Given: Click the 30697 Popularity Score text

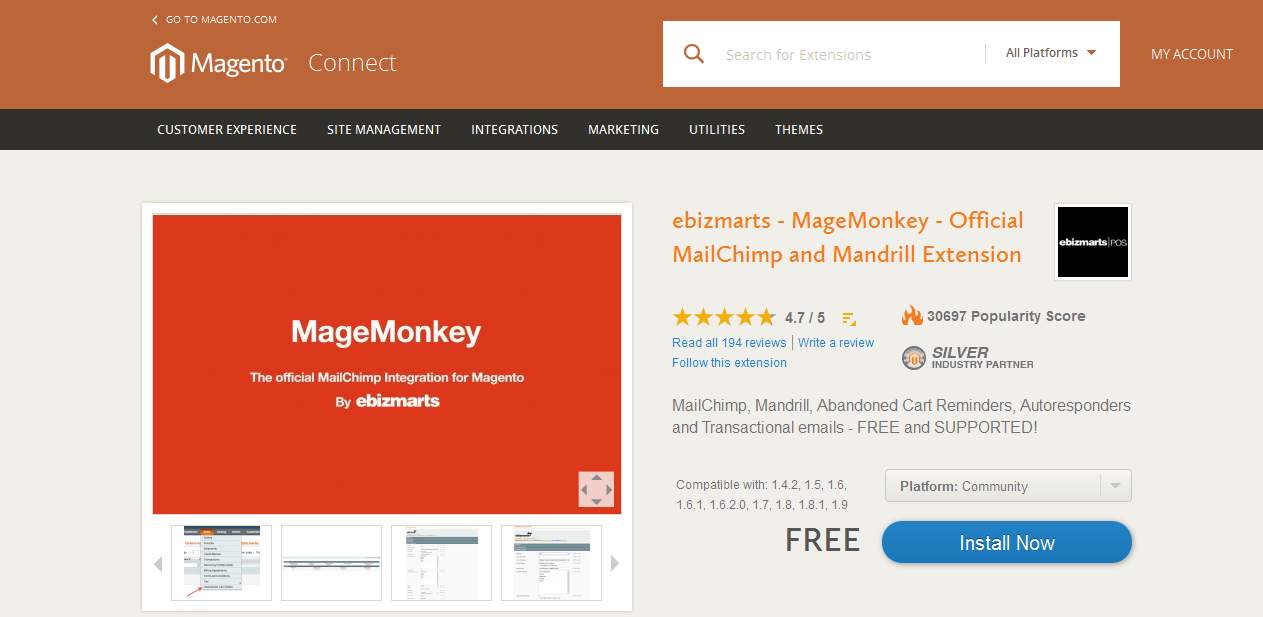Looking at the screenshot, I should [1006, 316].
